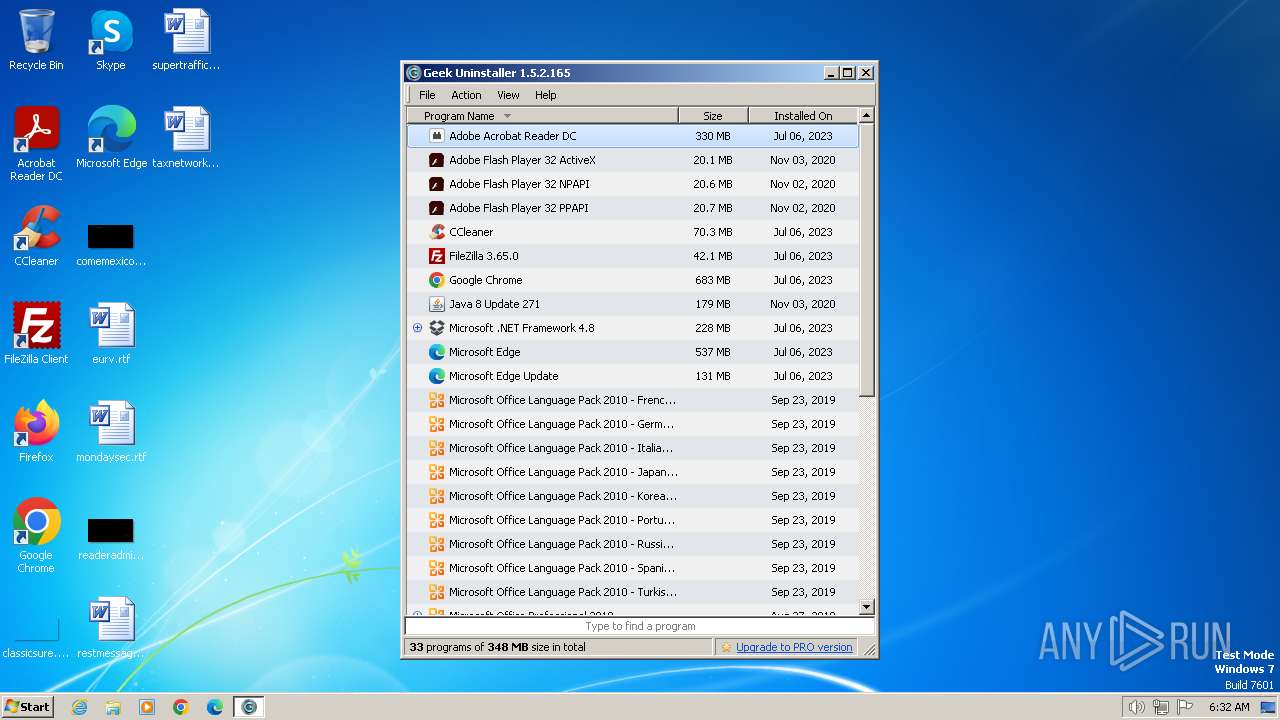Viewport: 1280px width, 720px height.
Task: Select 683 MB size cell for Chrome
Action: (x=713, y=280)
